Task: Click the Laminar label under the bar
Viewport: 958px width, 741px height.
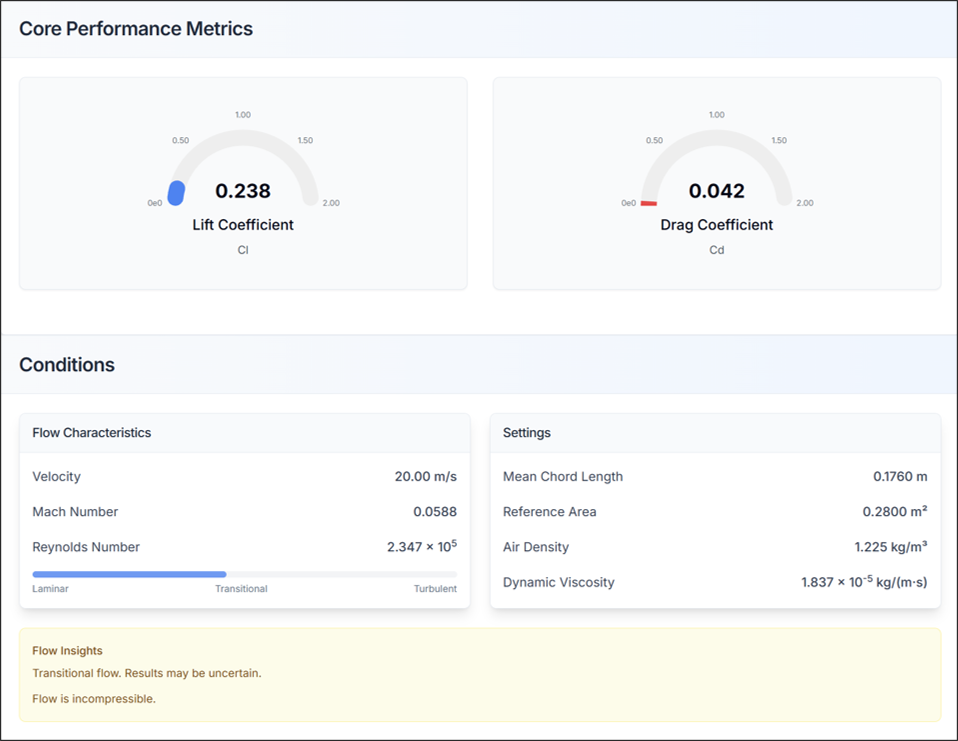Action: (x=50, y=589)
